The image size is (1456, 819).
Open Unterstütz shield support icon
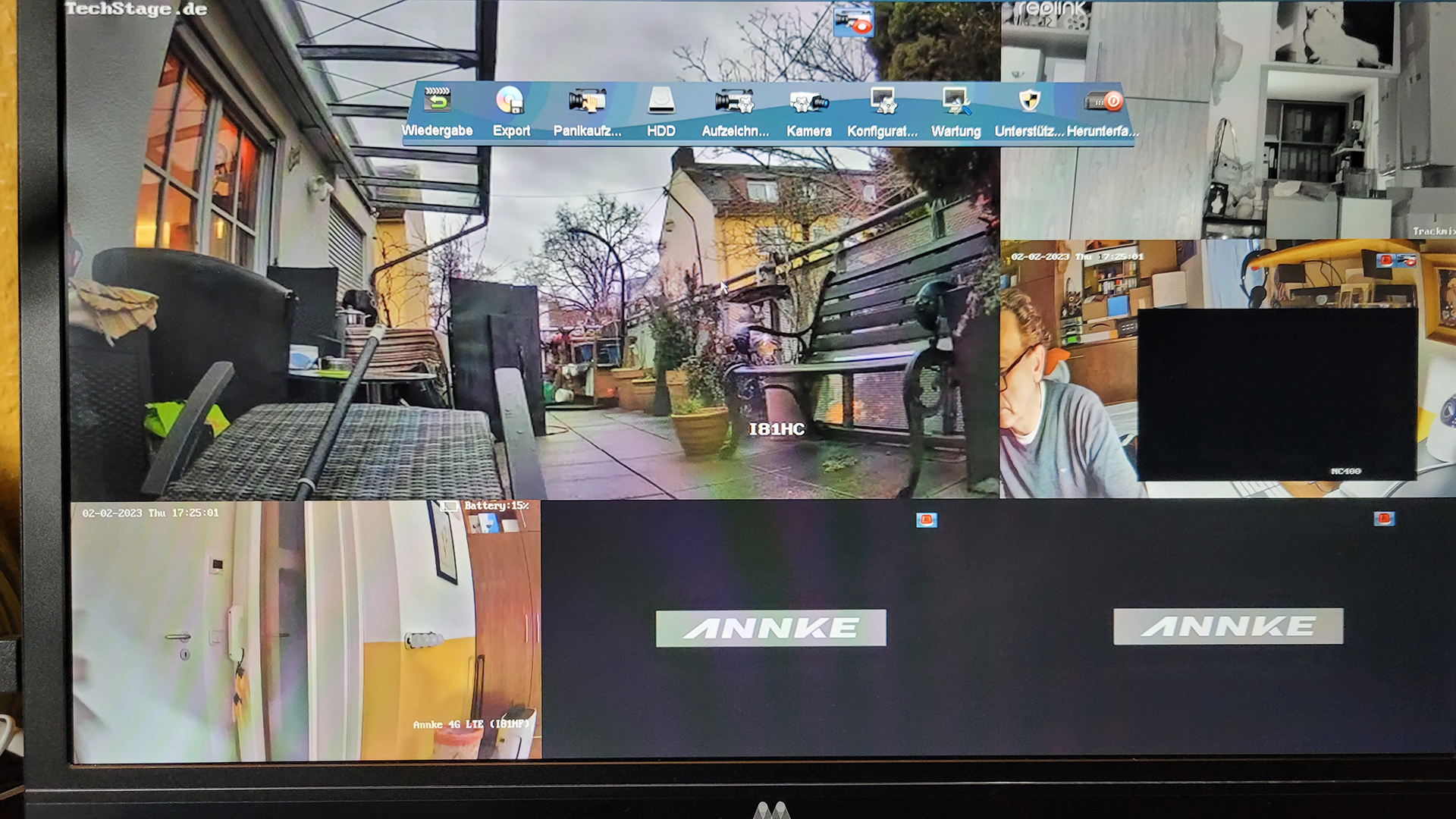1029,102
